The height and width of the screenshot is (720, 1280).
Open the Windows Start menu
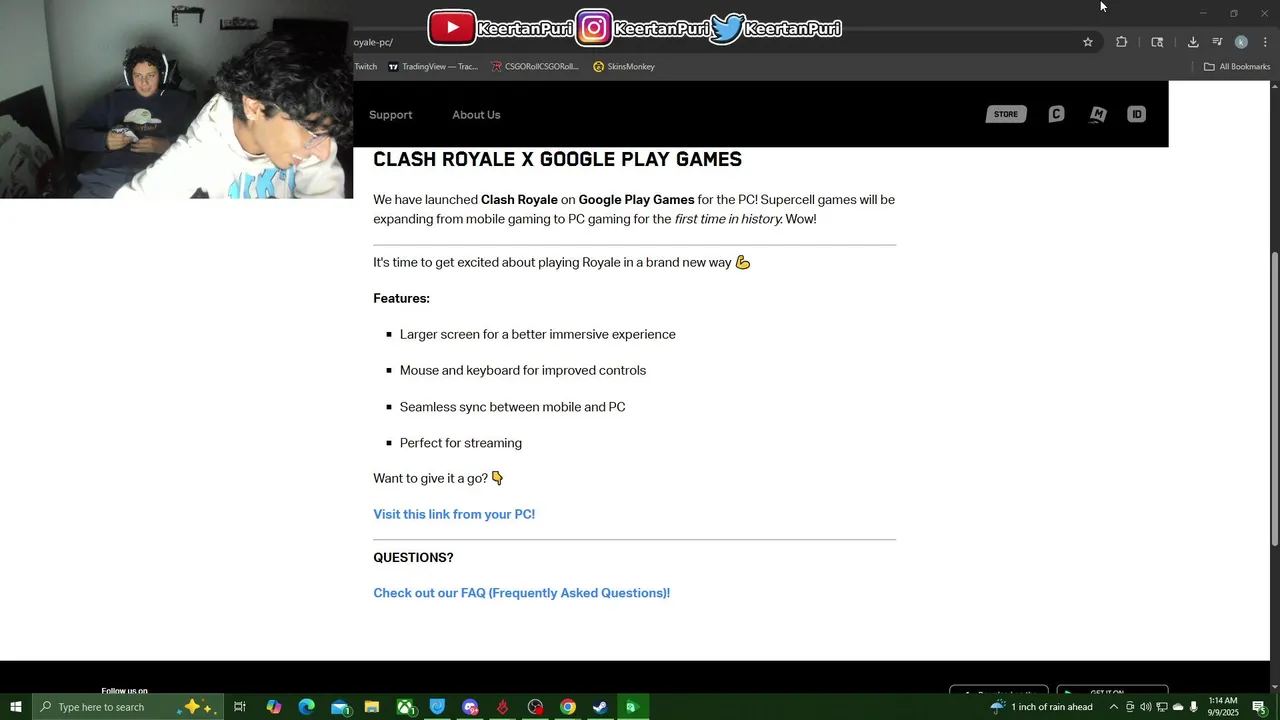(x=15, y=707)
